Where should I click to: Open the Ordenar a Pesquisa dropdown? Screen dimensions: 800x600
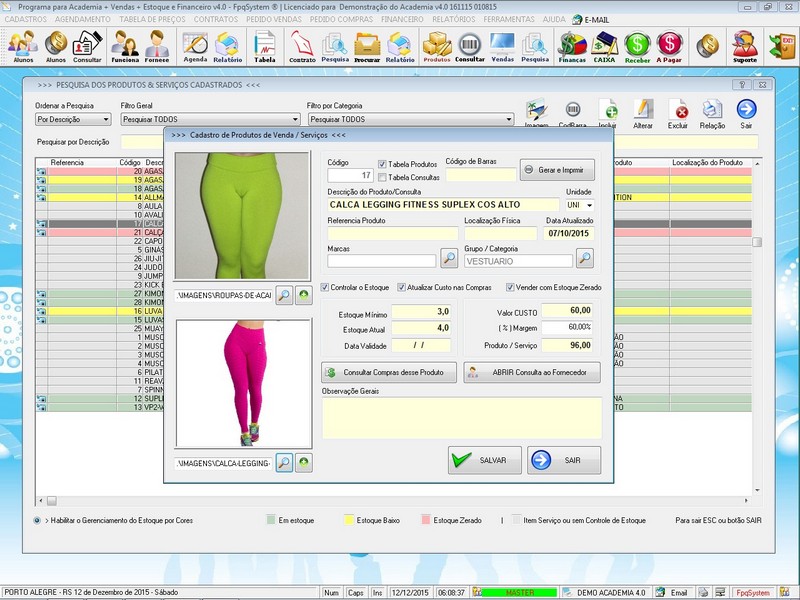(105, 119)
